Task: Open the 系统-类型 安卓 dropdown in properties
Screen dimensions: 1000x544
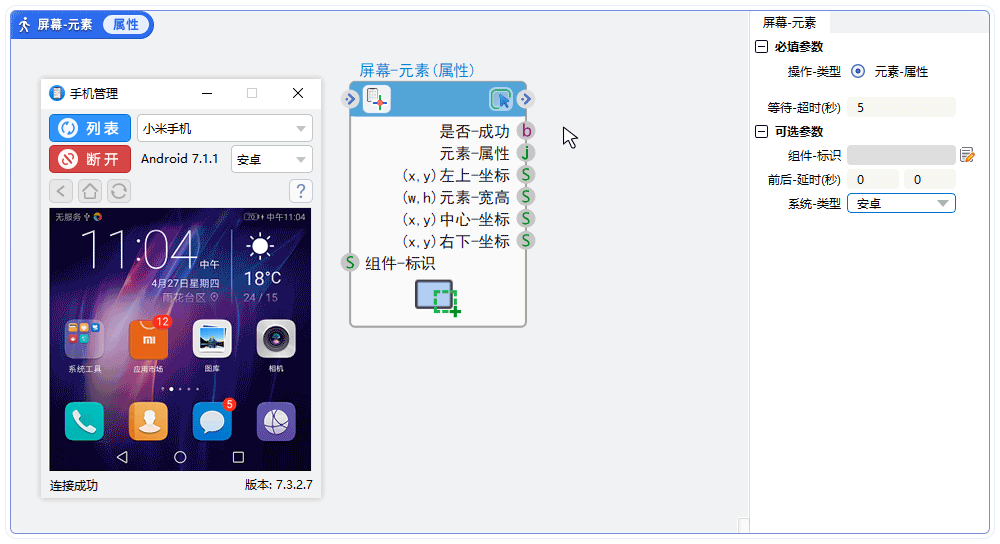Action: (x=901, y=203)
